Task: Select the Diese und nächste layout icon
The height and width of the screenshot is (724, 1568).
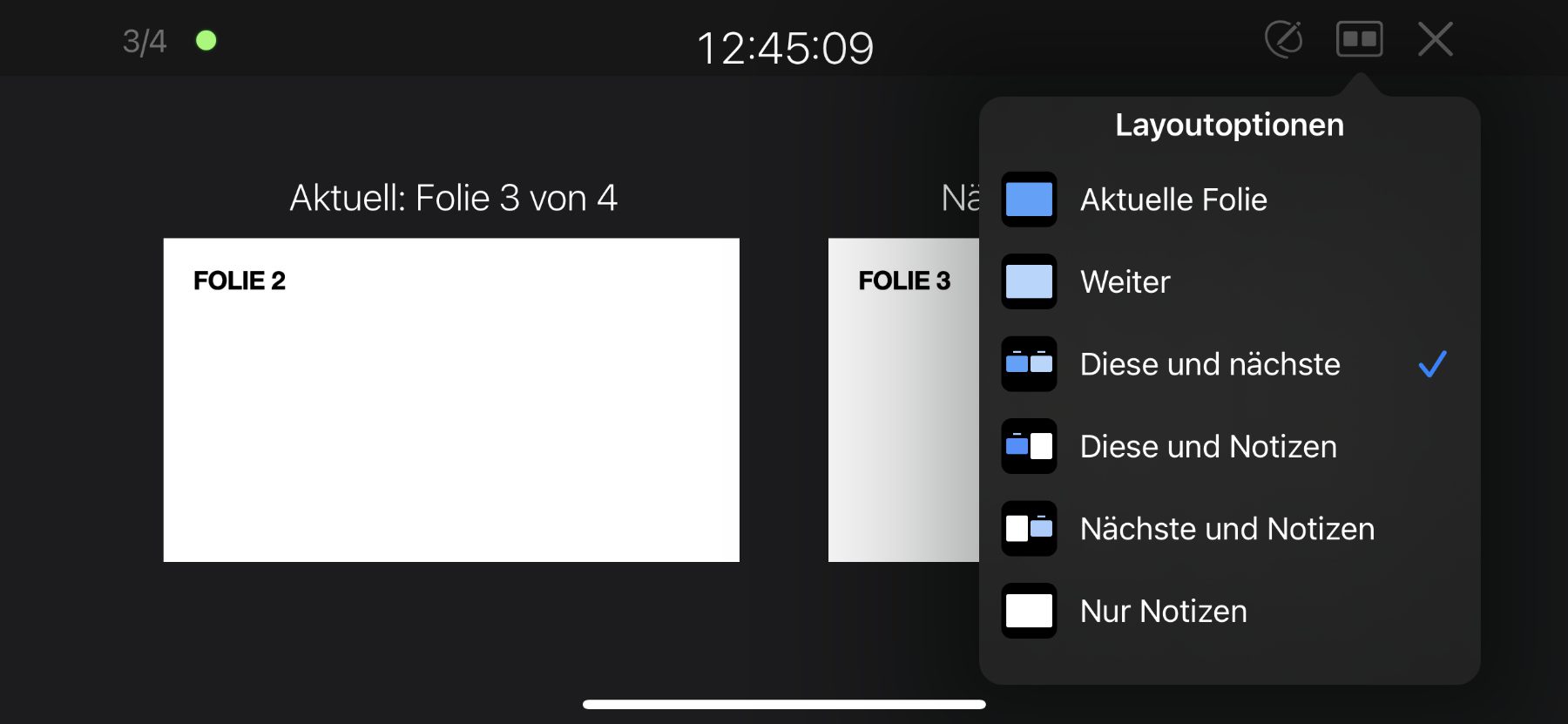Action: [1029, 364]
